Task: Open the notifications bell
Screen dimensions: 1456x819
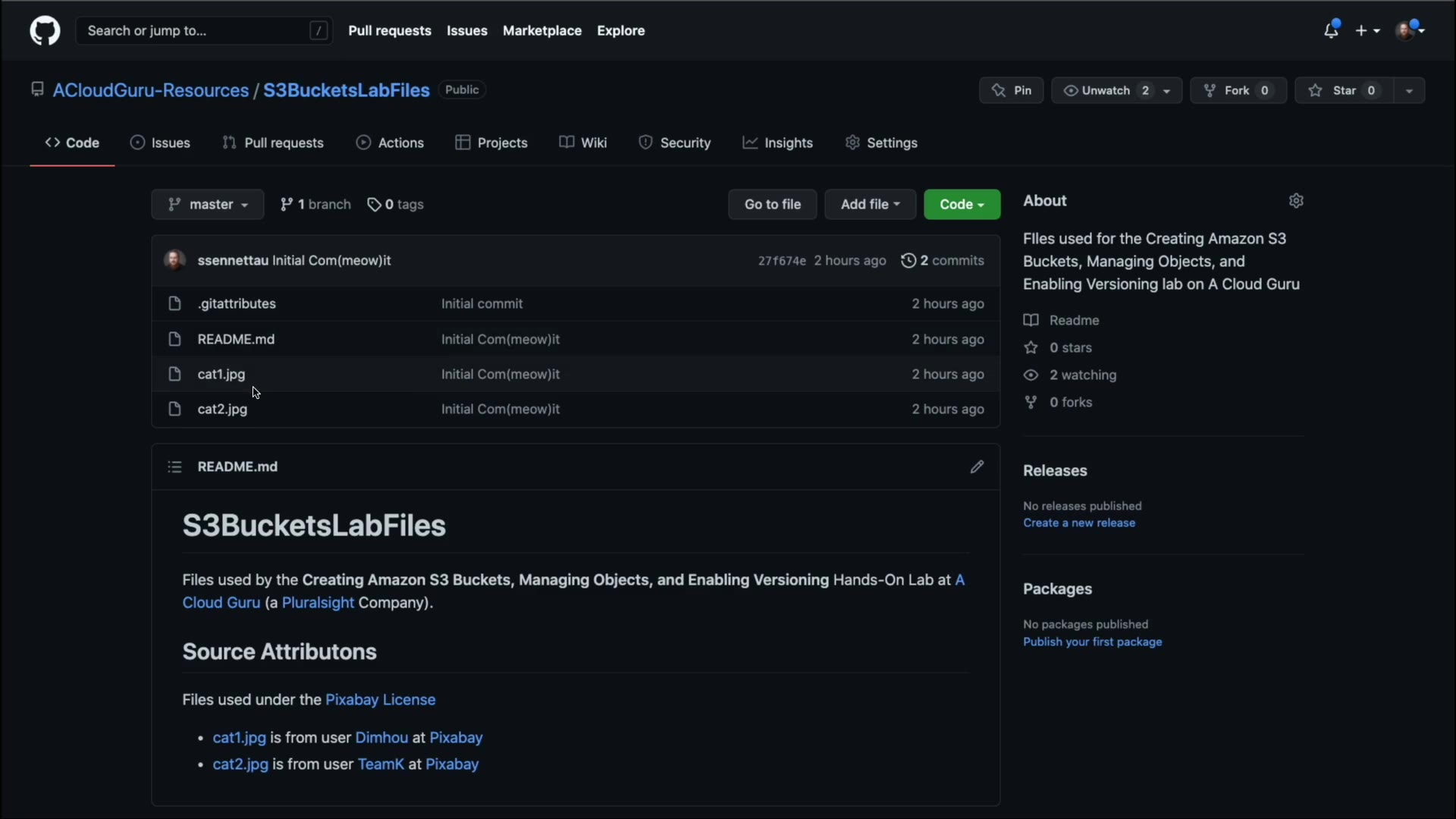Action: [x=1331, y=30]
